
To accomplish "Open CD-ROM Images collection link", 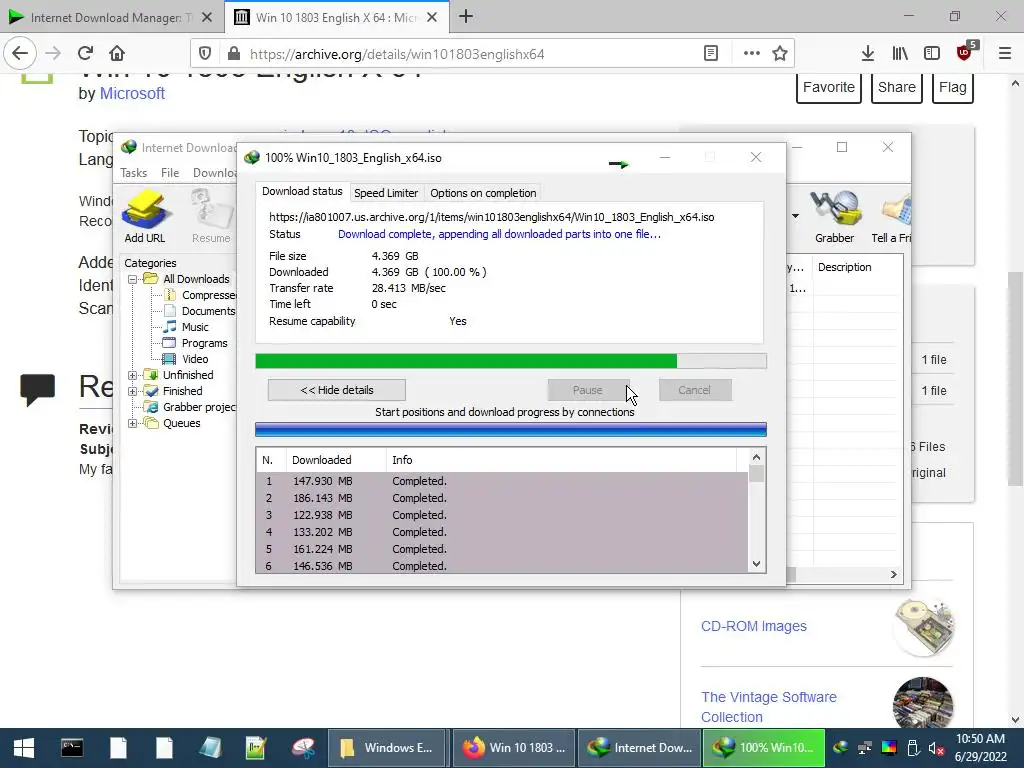I will pos(754,626).
